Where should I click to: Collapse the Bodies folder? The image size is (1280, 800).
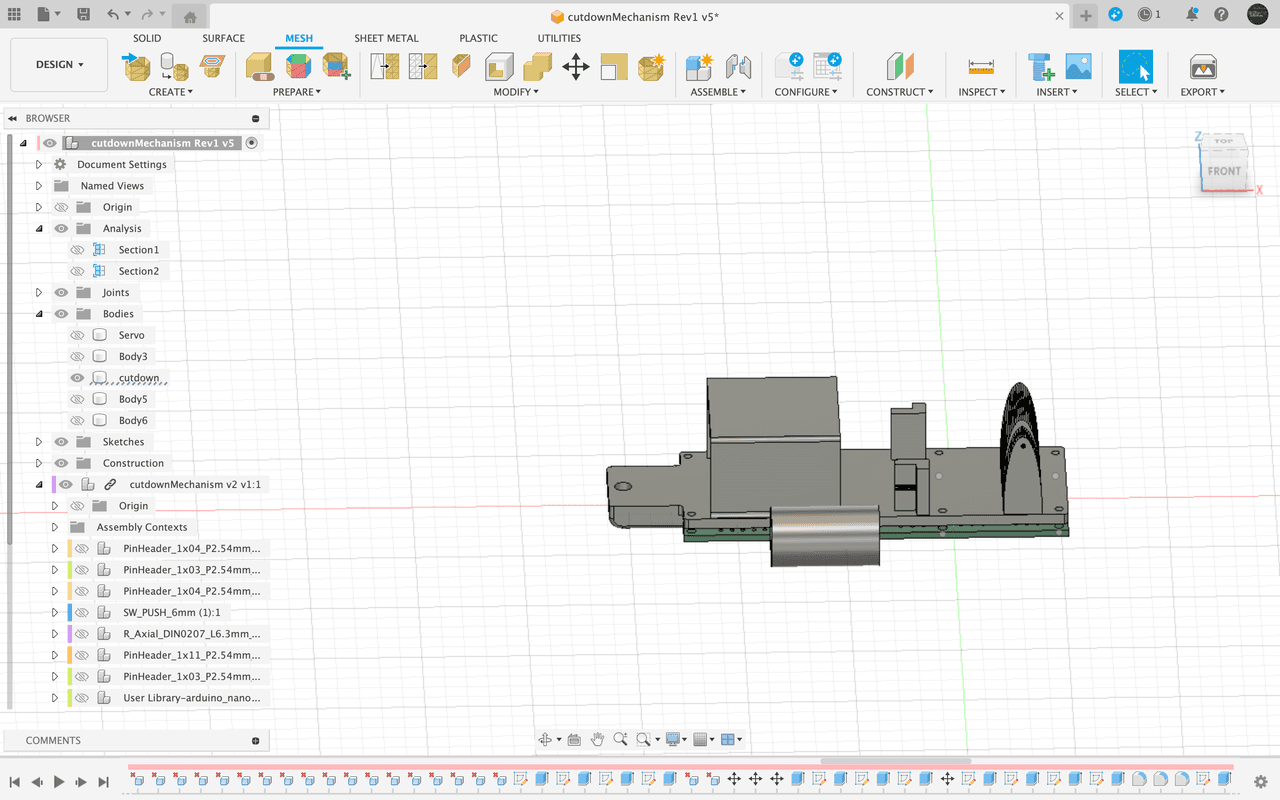[x=39, y=314]
